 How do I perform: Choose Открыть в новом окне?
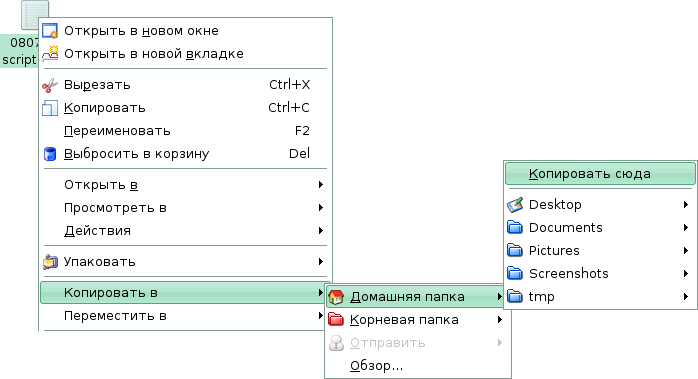pos(185,31)
